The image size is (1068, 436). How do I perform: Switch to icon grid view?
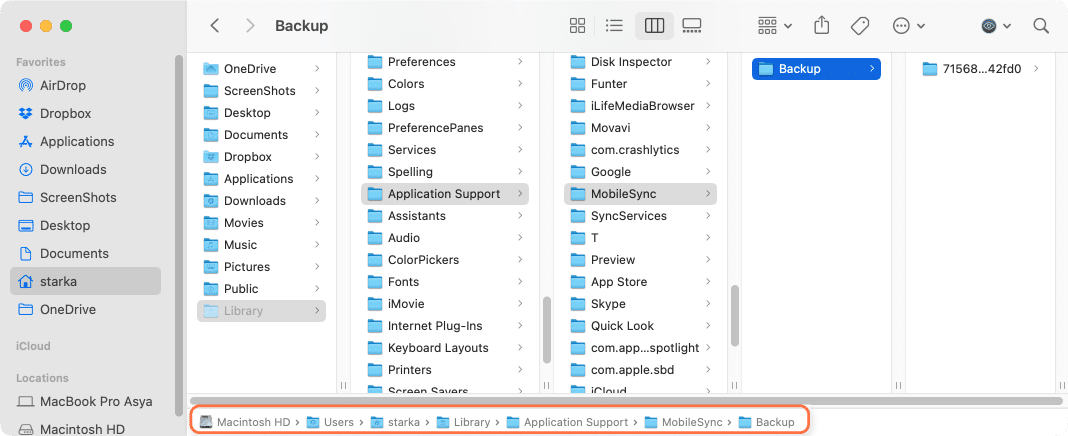tap(578, 26)
